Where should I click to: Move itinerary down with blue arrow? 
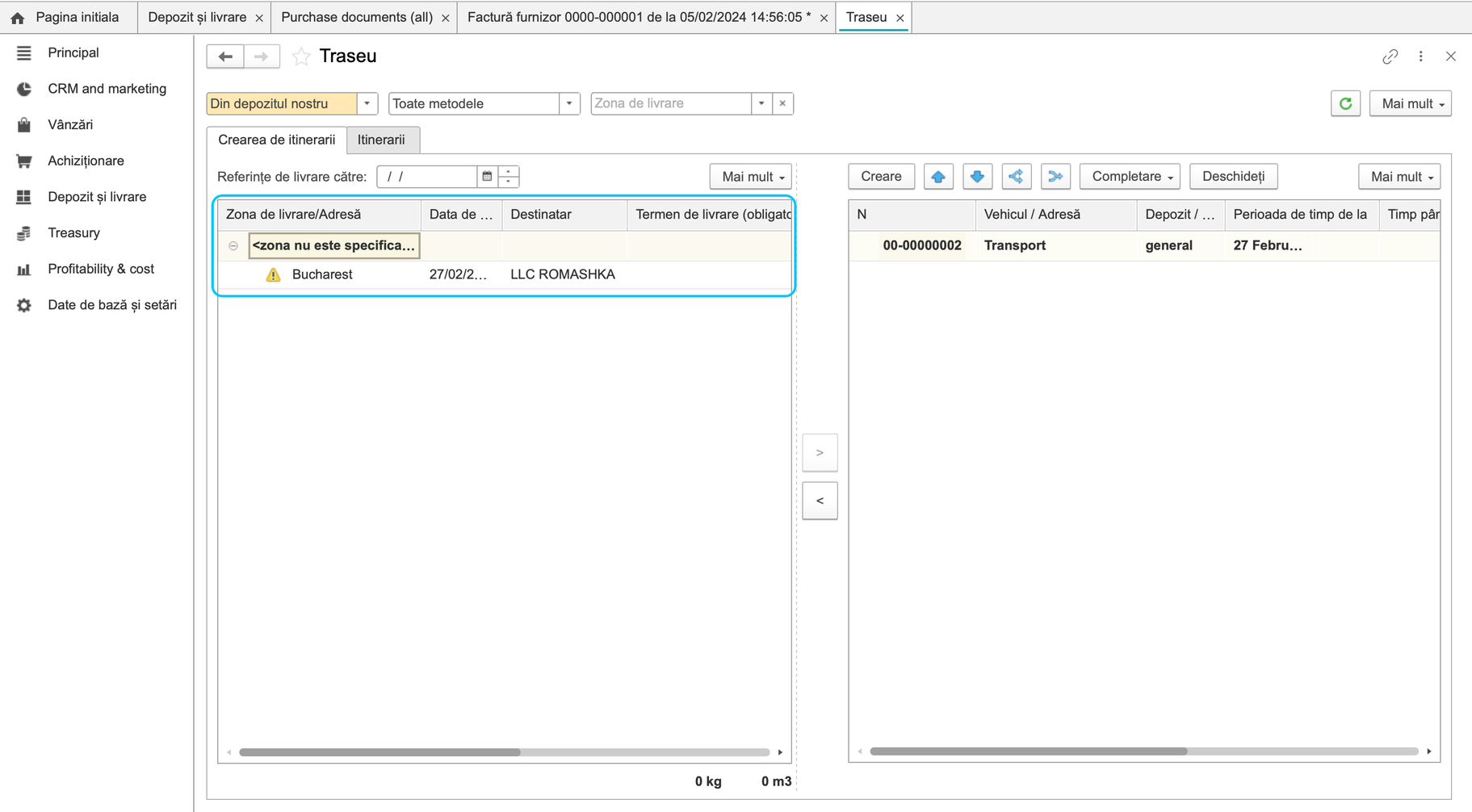point(977,177)
